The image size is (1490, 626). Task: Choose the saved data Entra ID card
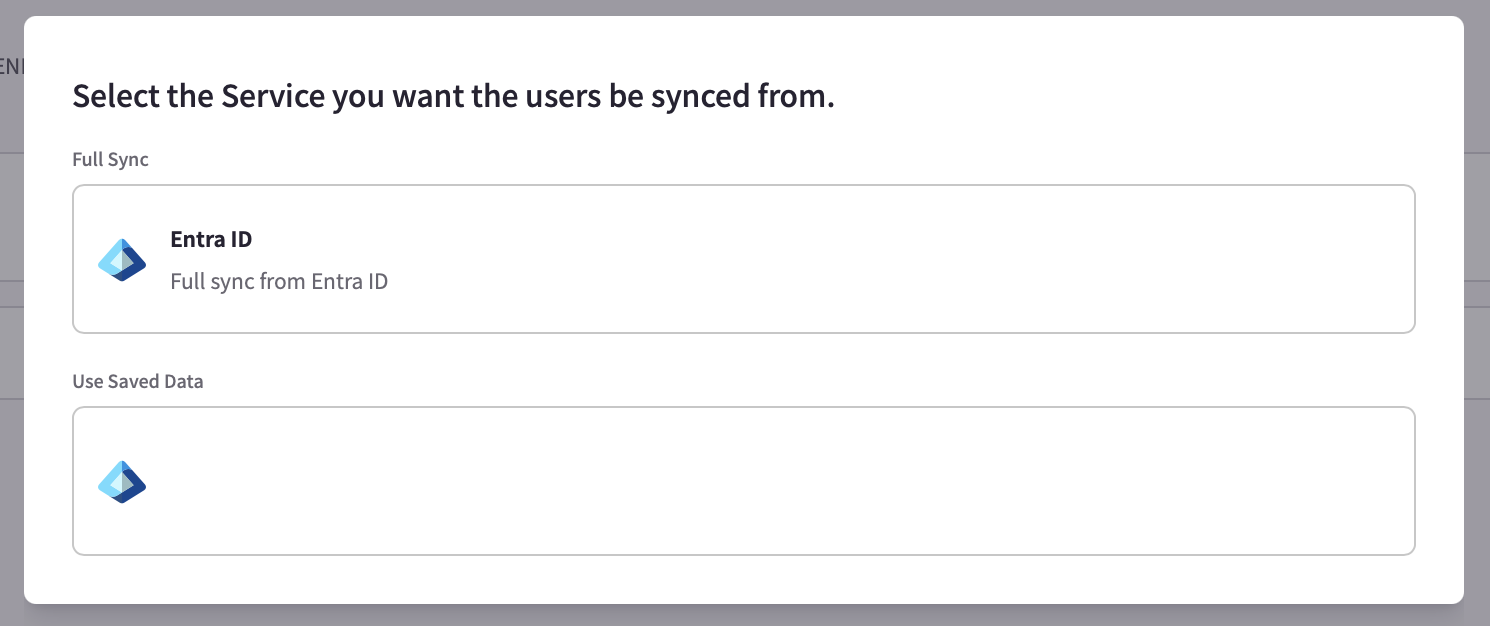744,481
